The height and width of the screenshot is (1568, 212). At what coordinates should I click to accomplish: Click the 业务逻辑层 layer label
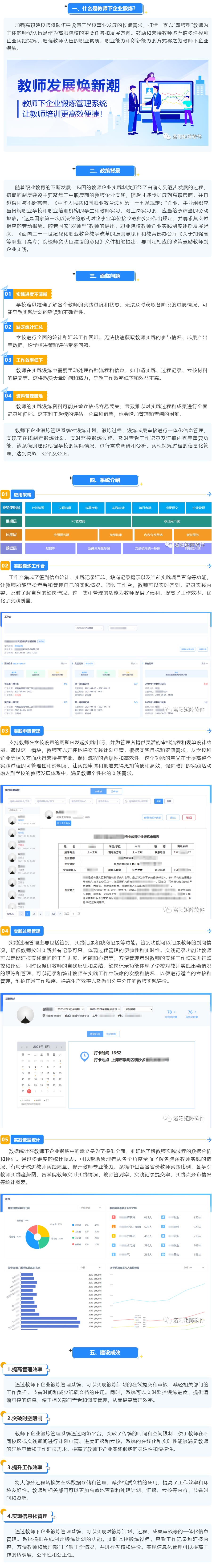[x=12, y=508]
